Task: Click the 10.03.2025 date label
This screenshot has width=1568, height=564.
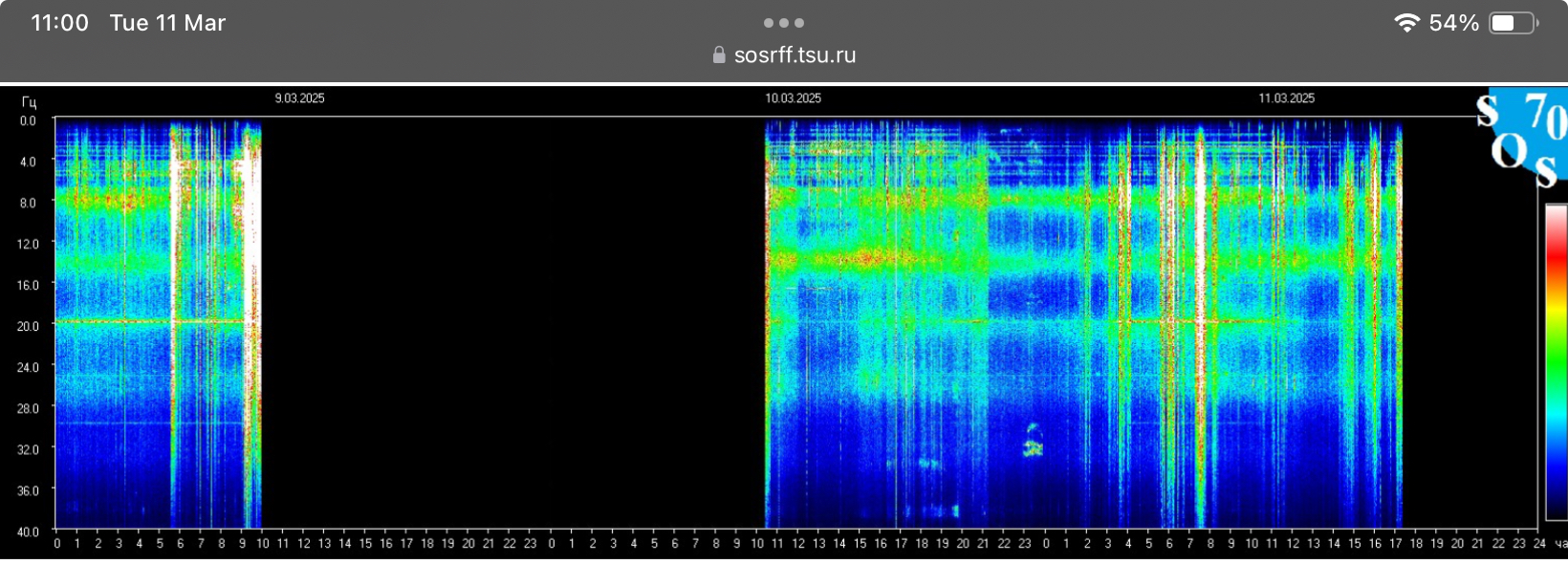Action: (793, 98)
